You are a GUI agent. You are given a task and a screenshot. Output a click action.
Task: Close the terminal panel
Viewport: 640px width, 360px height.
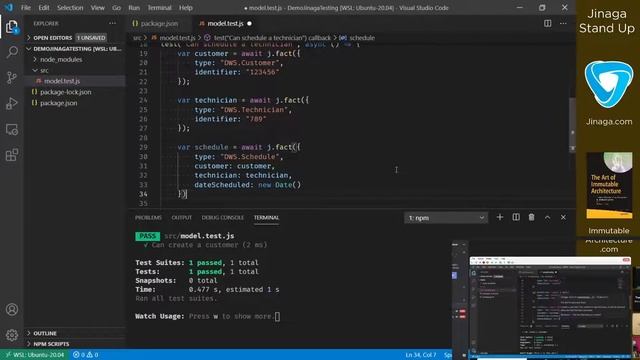[x=563, y=218]
